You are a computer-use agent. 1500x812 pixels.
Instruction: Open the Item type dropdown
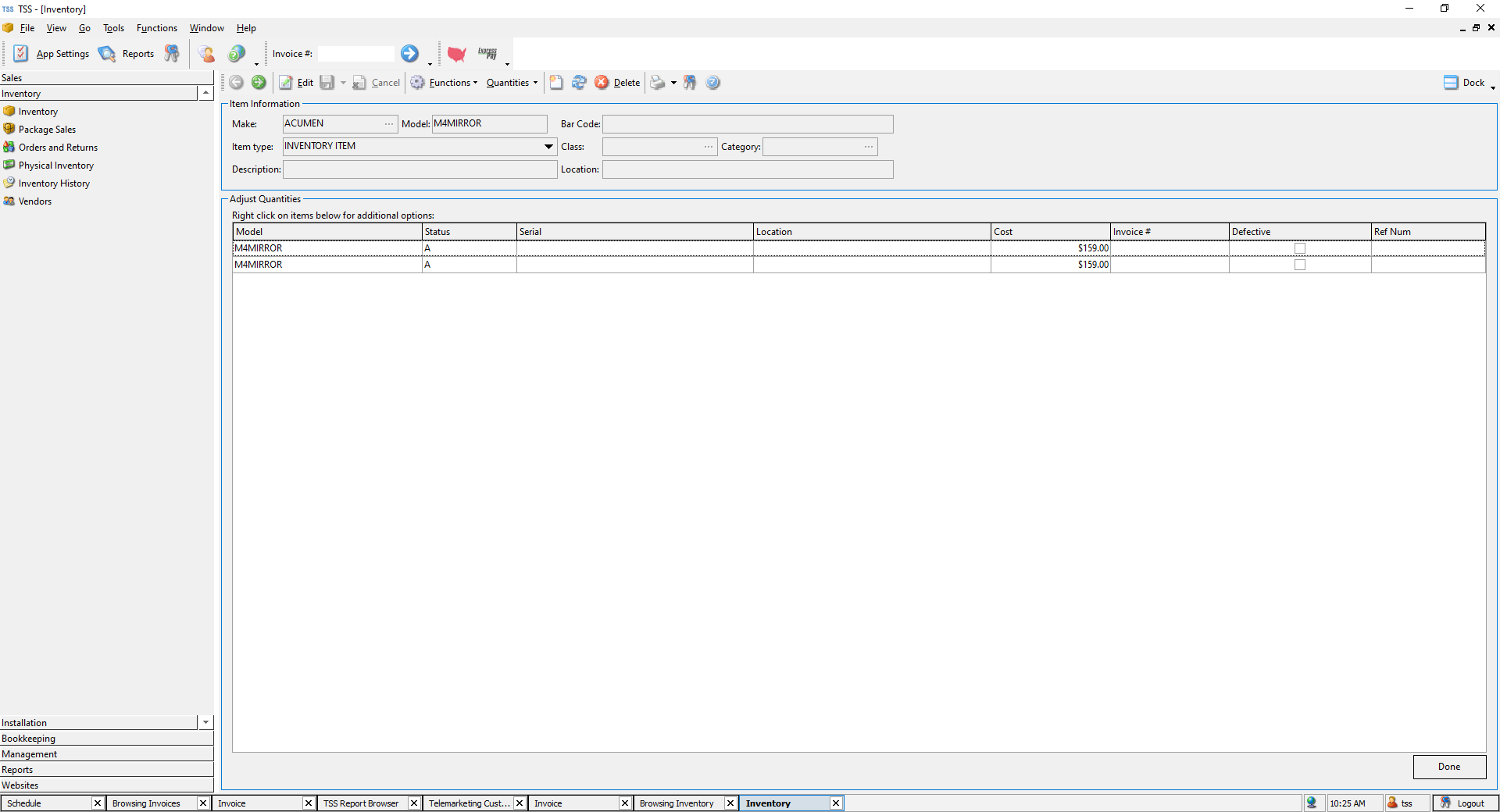548,147
